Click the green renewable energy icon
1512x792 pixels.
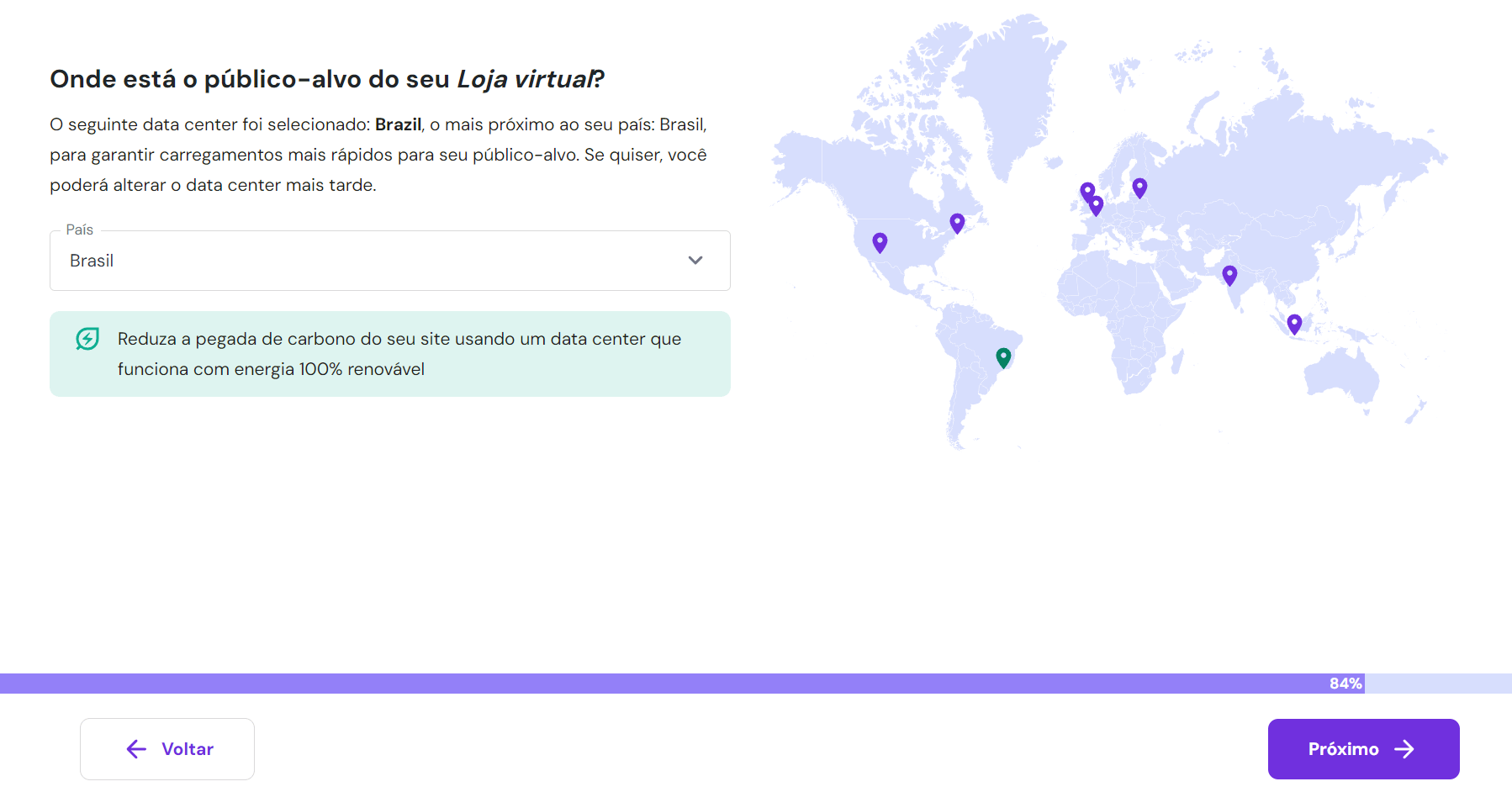coord(87,340)
